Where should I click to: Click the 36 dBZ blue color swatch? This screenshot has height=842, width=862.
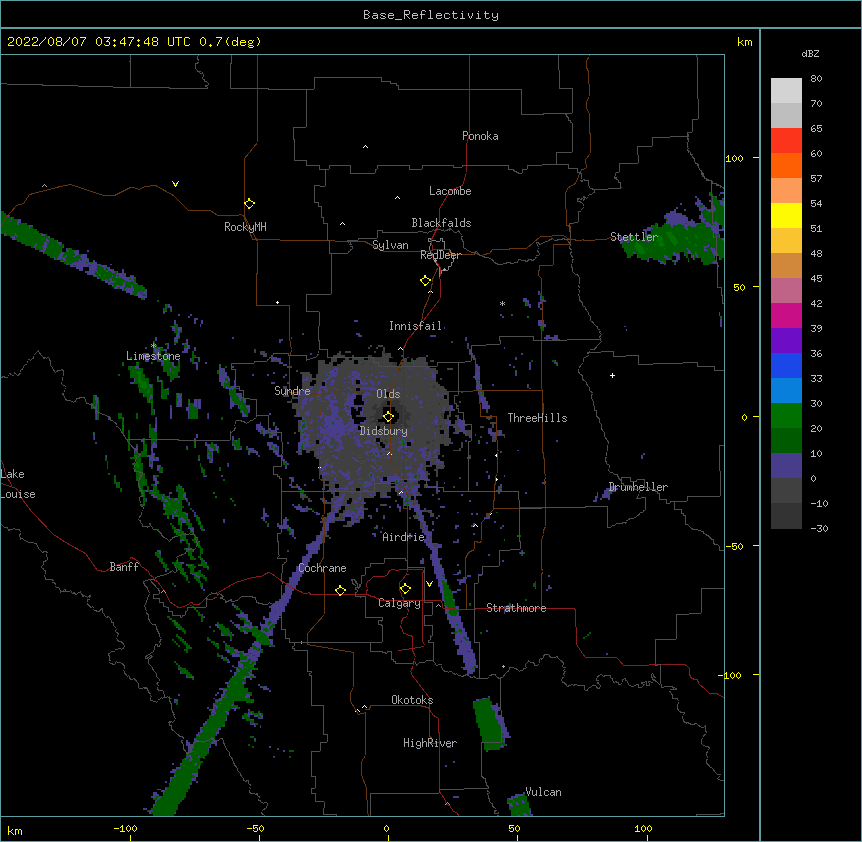(x=786, y=365)
